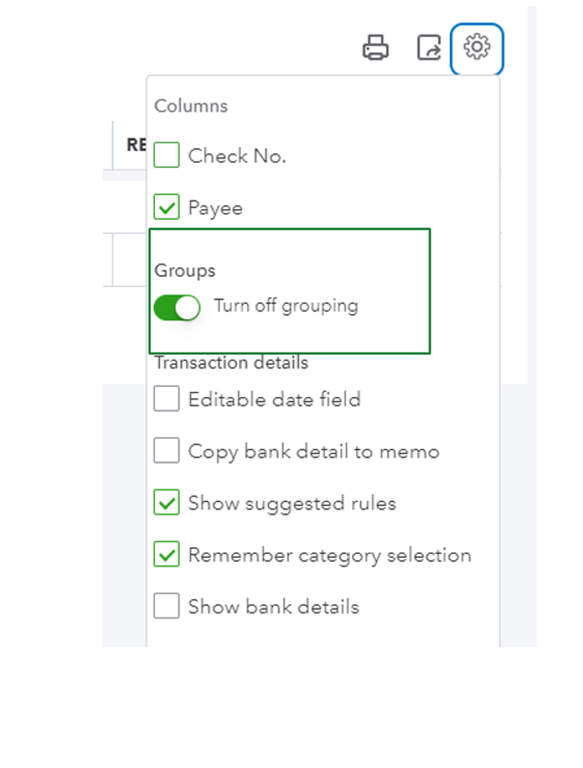Click the print icon

pyautogui.click(x=375, y=47)
